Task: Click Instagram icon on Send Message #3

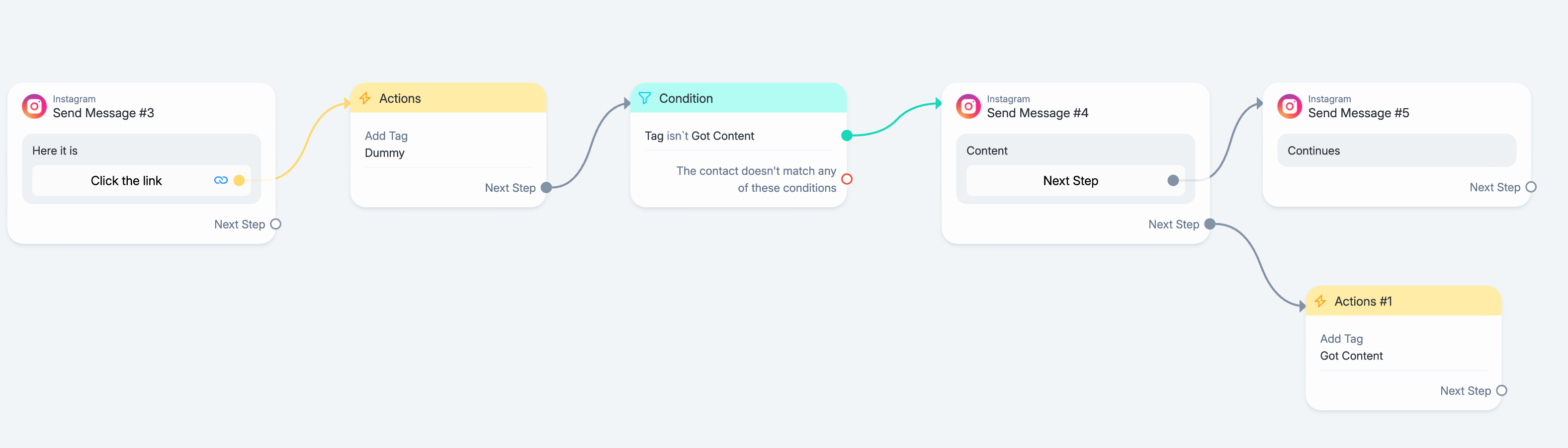Action: 34,106
